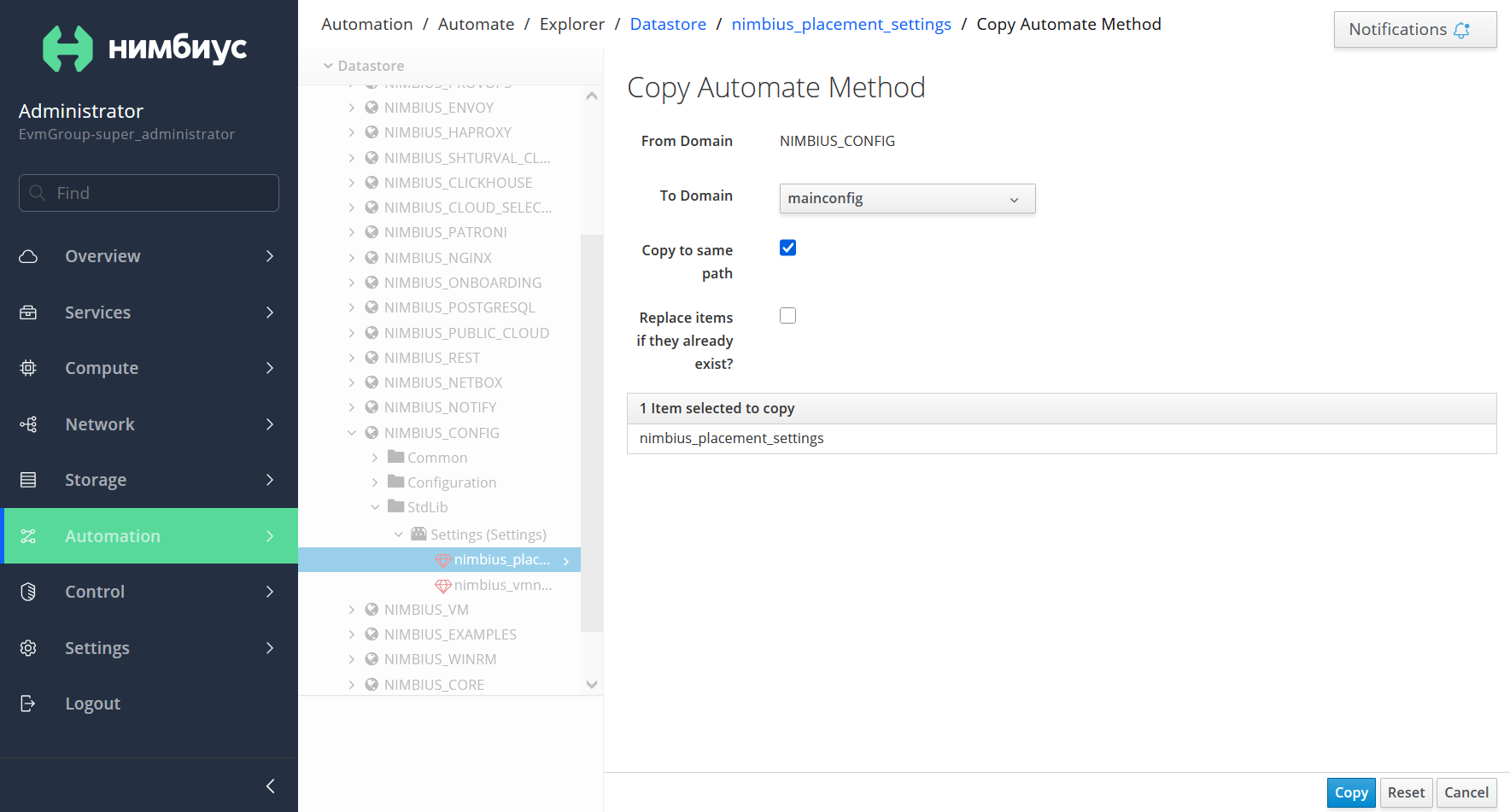Open the Storage menu
1510x812 pixels.
coord(150,480)
